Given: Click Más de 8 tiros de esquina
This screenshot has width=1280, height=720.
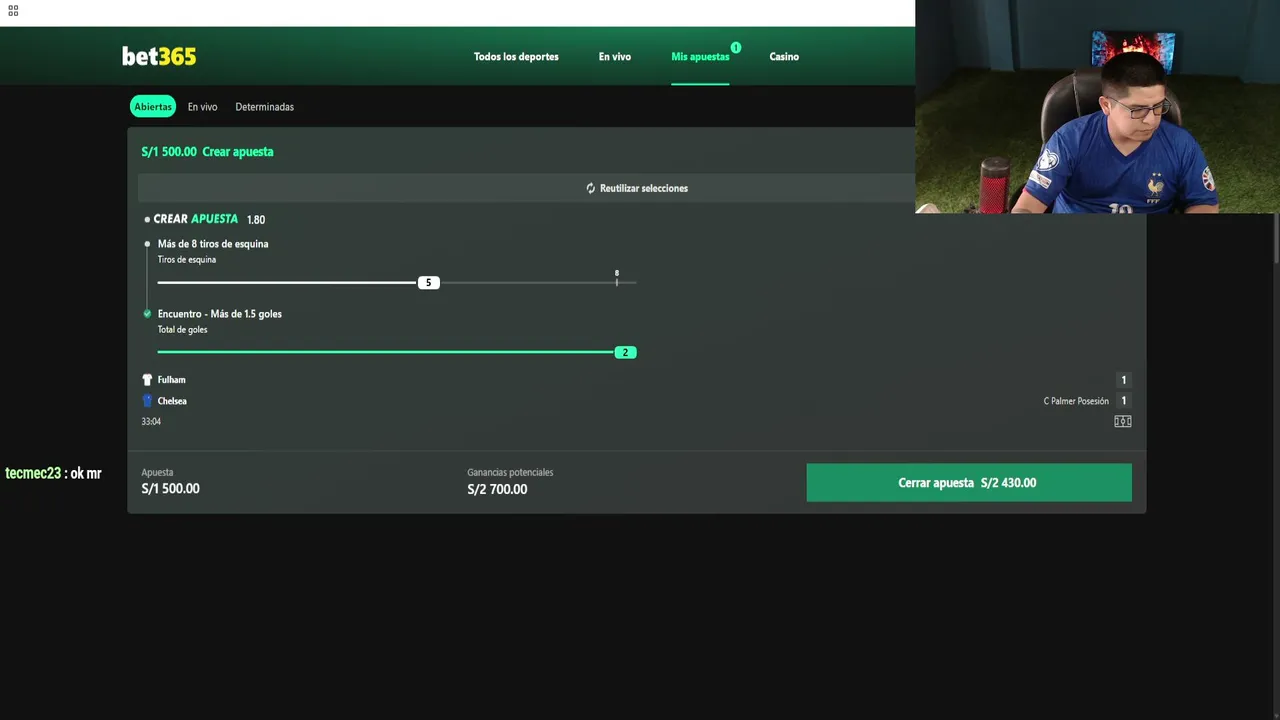Looking at the screenshot, I should pyautogui.click(x=213, y=244).
